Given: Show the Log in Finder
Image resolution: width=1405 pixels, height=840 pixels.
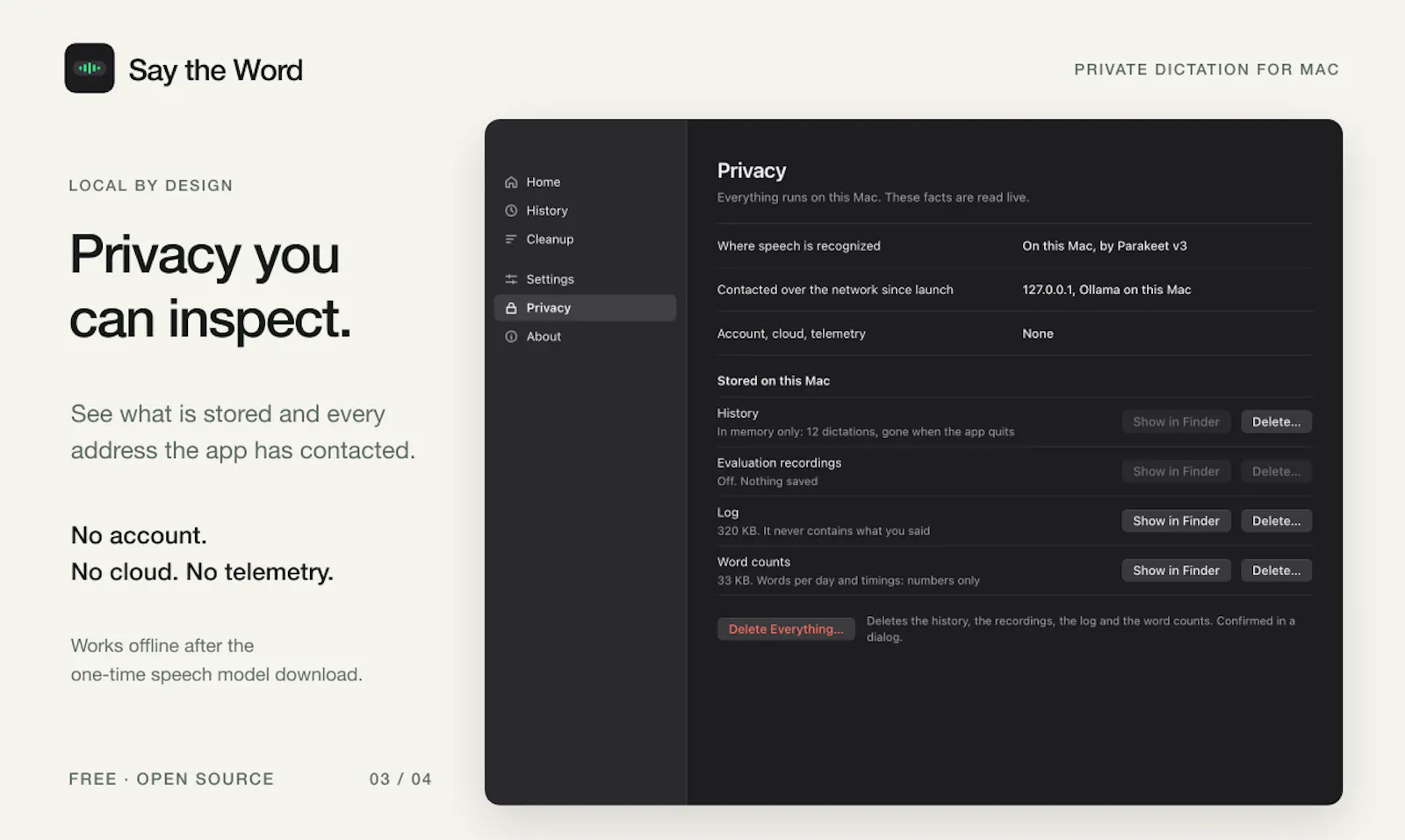Looking at the screenshot, I should 1176,521.
